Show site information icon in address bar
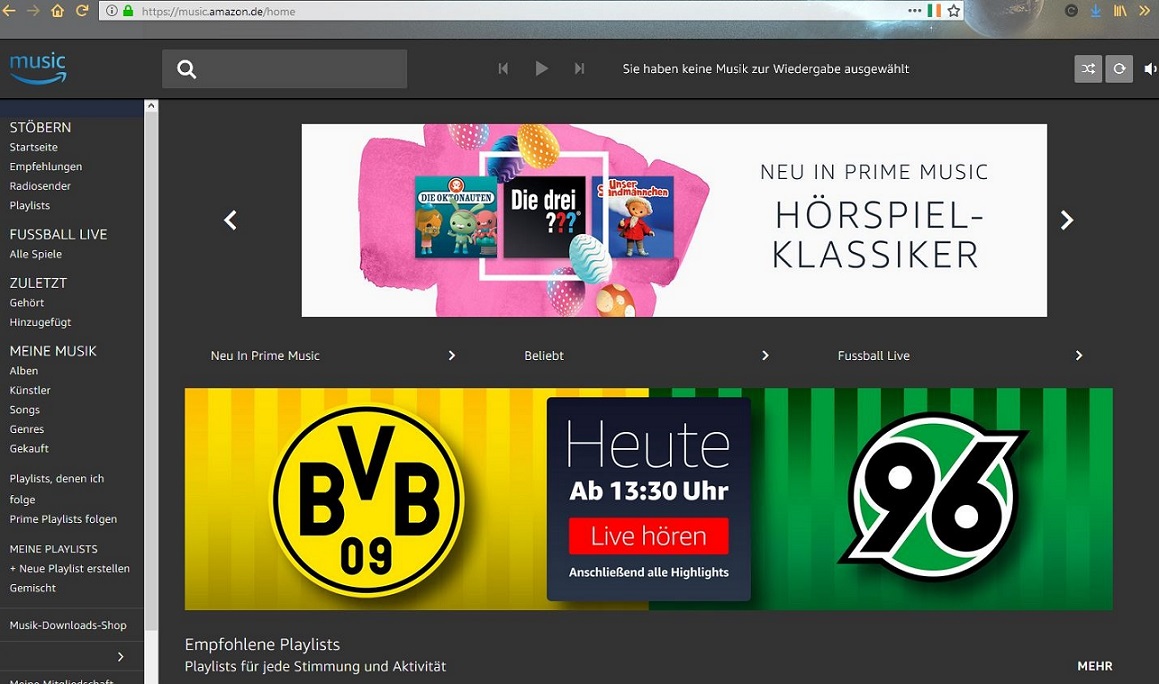The height and width of the screenshot is (684, 1159). pyautogui.click(x=112, y=11)
